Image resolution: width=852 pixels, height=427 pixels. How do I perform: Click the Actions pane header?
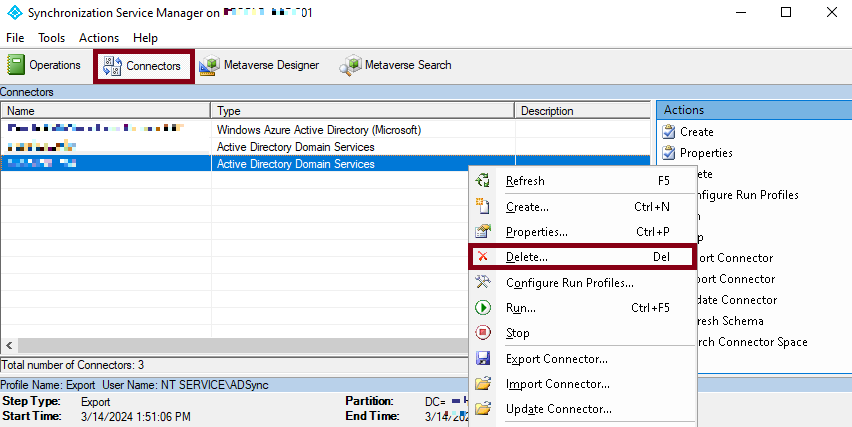[x=754, y=110]
